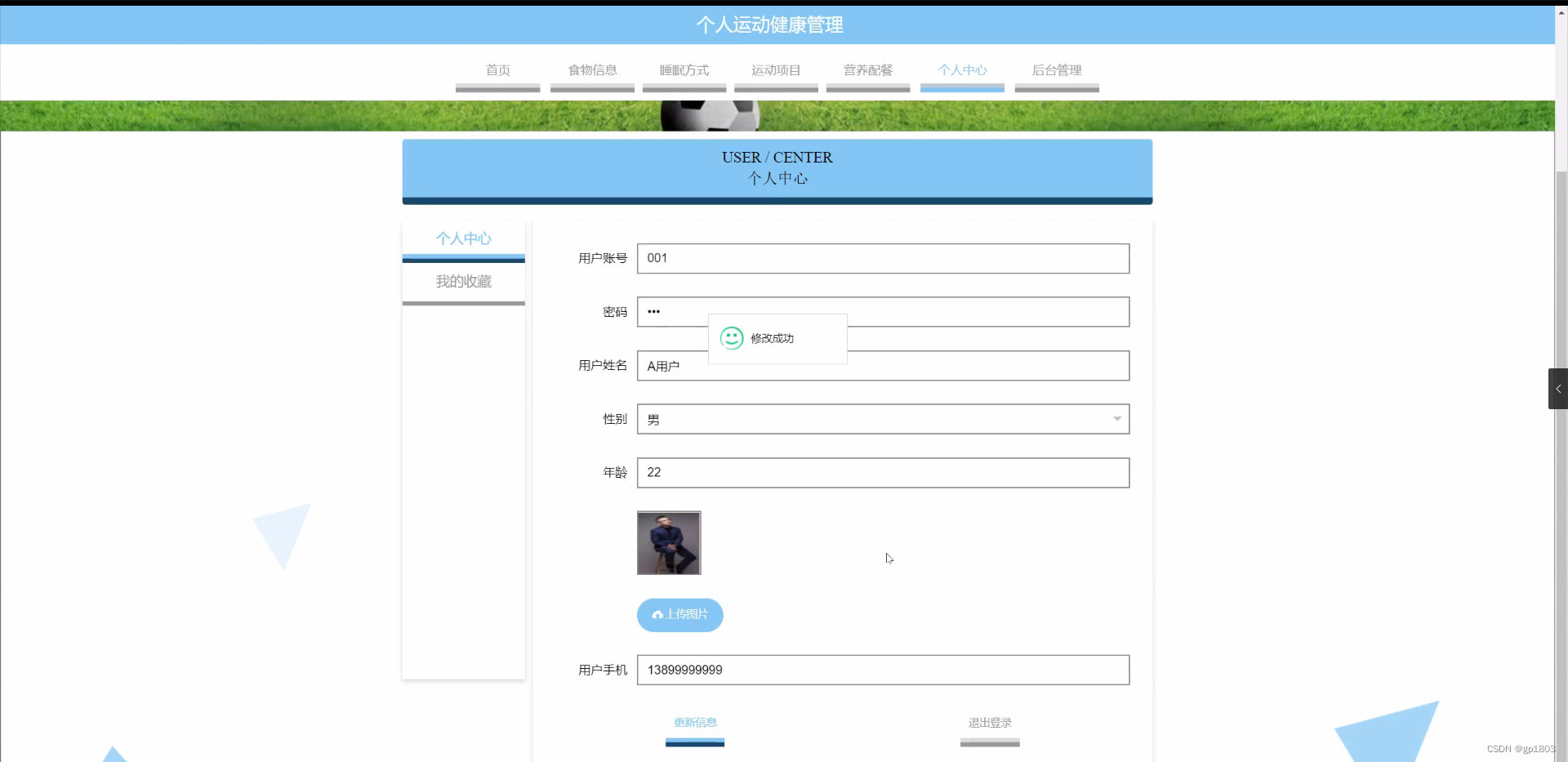This screenshot has width=1568, height=762.
Task: Click the scrollbar up arrow
Action: coord(1561,11)
